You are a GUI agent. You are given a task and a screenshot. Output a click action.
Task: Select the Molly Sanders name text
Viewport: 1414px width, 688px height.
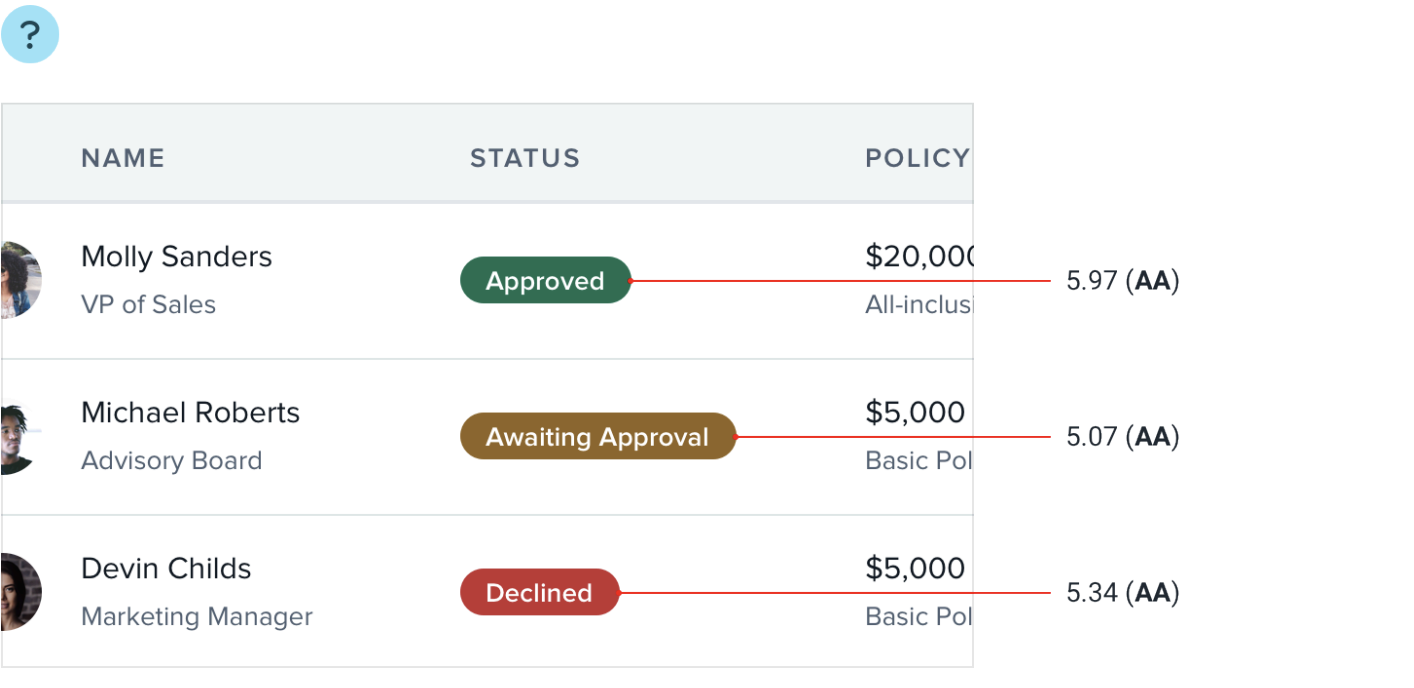176,257
